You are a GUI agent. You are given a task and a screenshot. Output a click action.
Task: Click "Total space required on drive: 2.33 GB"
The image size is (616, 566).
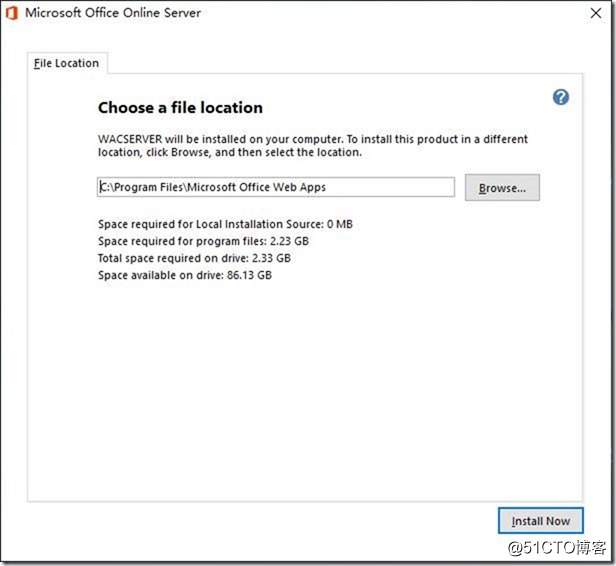[x=194, y=258]
